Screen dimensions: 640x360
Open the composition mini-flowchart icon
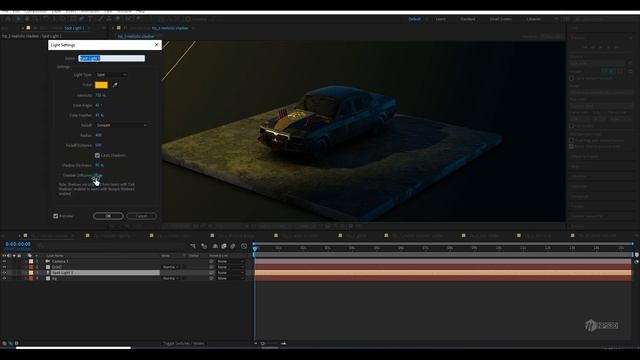pos(193,246)
